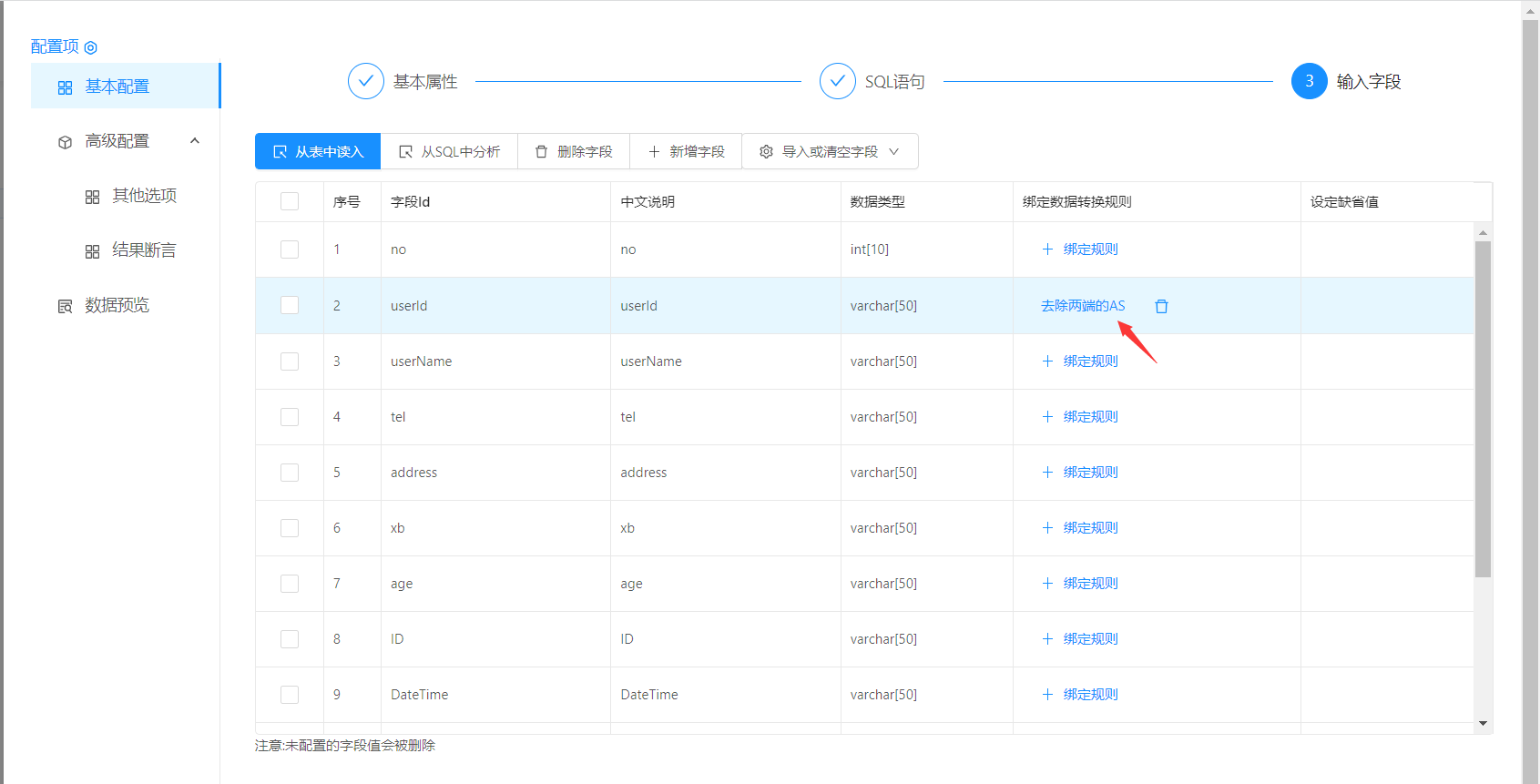Click the 数据预览 sidebar icon

point(65,306)
